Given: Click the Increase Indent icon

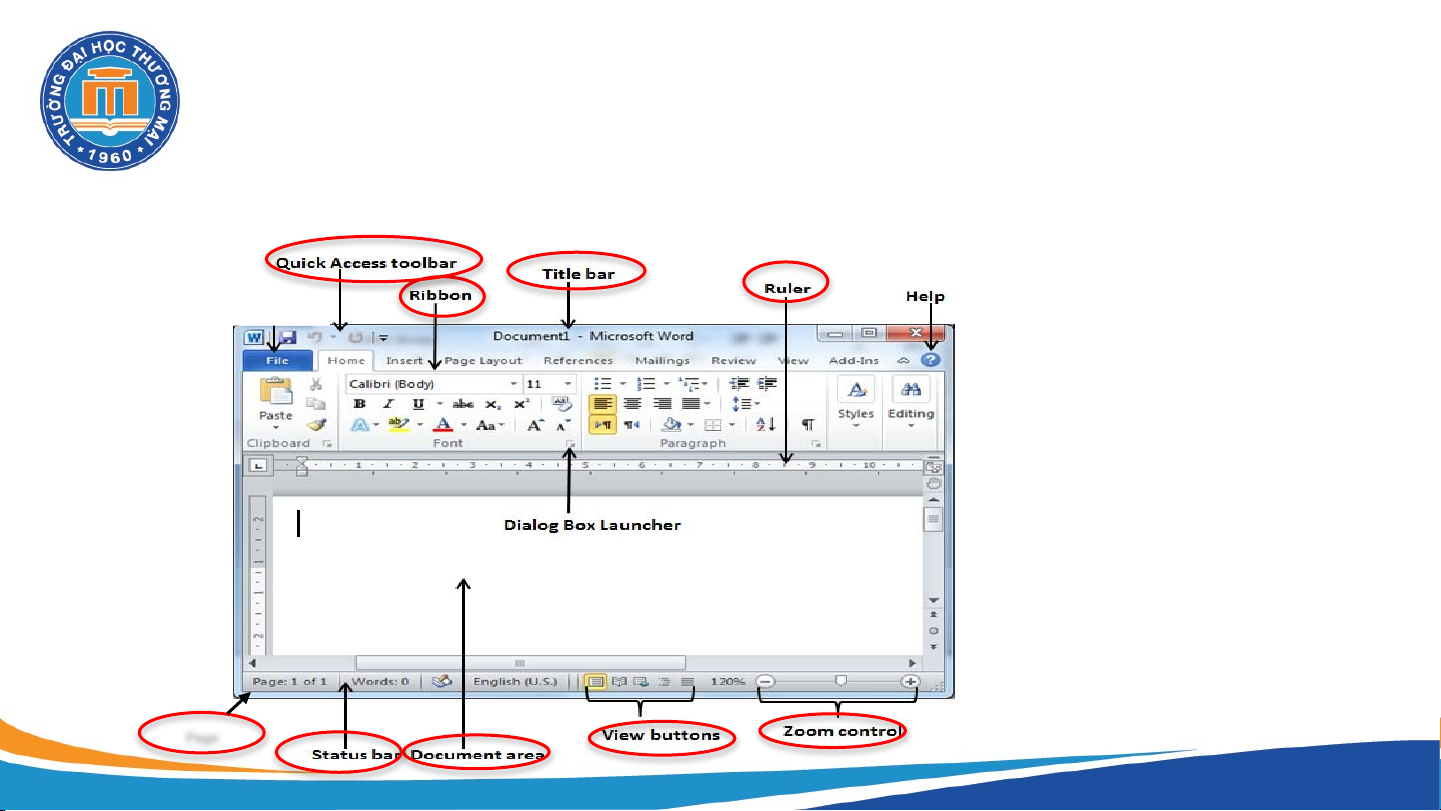Looking at the screenshot, I should tap(767, 384).
